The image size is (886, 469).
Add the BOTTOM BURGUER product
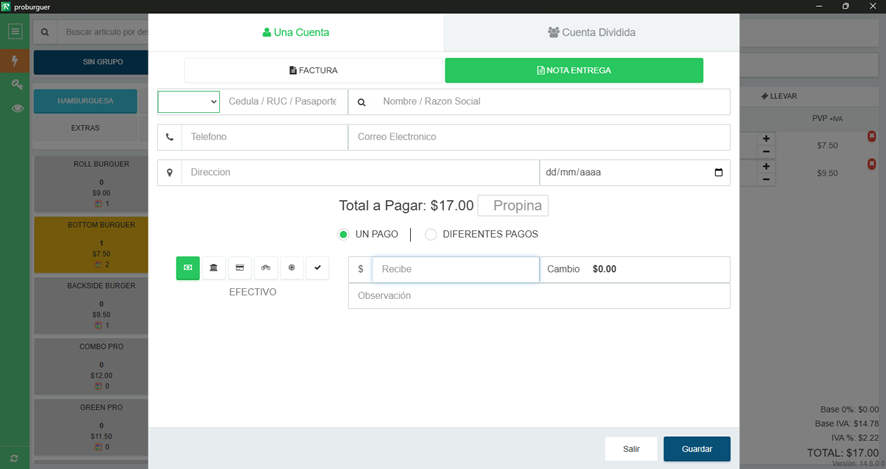[x=91, y=245]
